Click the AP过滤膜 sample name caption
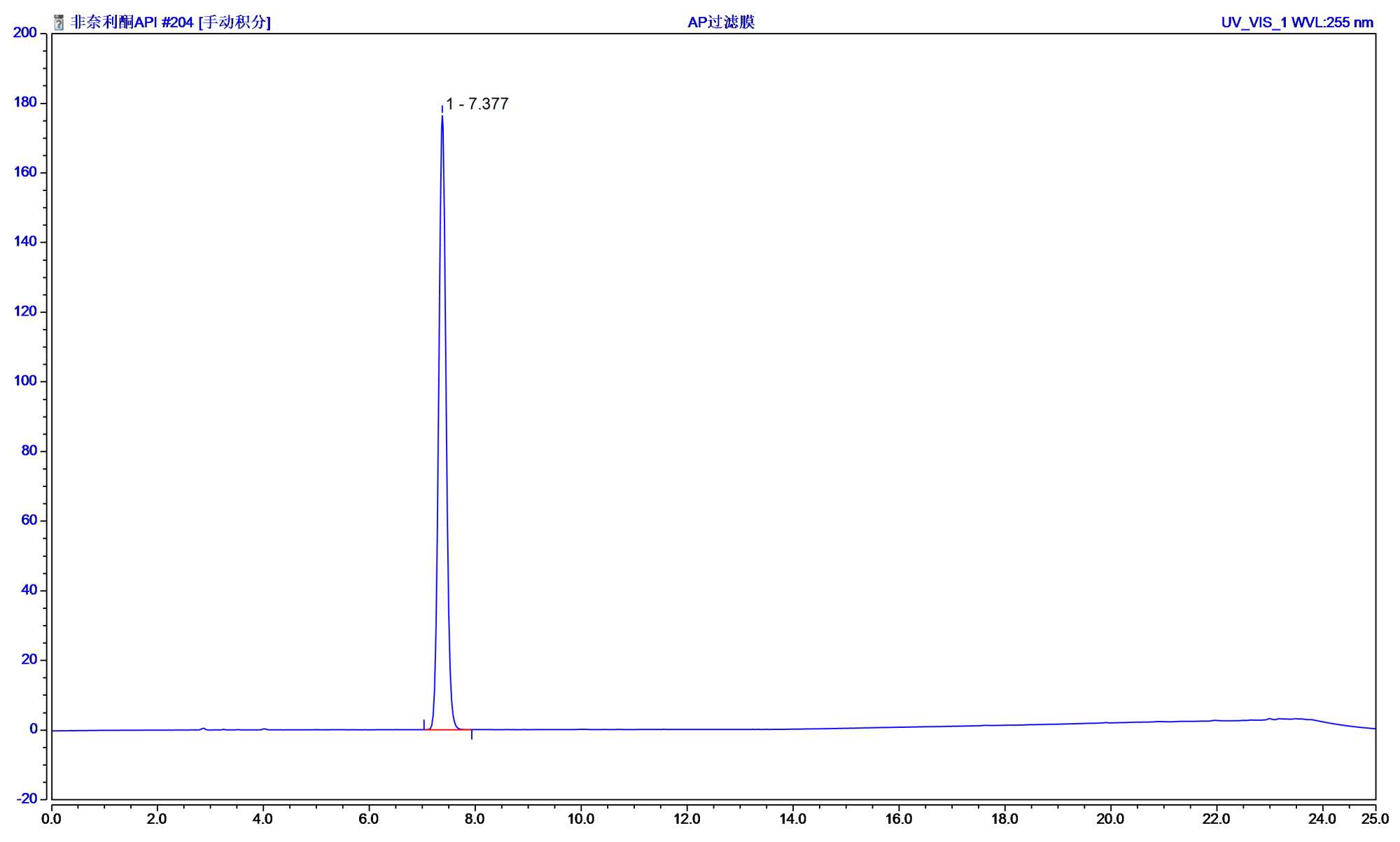The image size is (1400, 842). click(x=721, y=22)
